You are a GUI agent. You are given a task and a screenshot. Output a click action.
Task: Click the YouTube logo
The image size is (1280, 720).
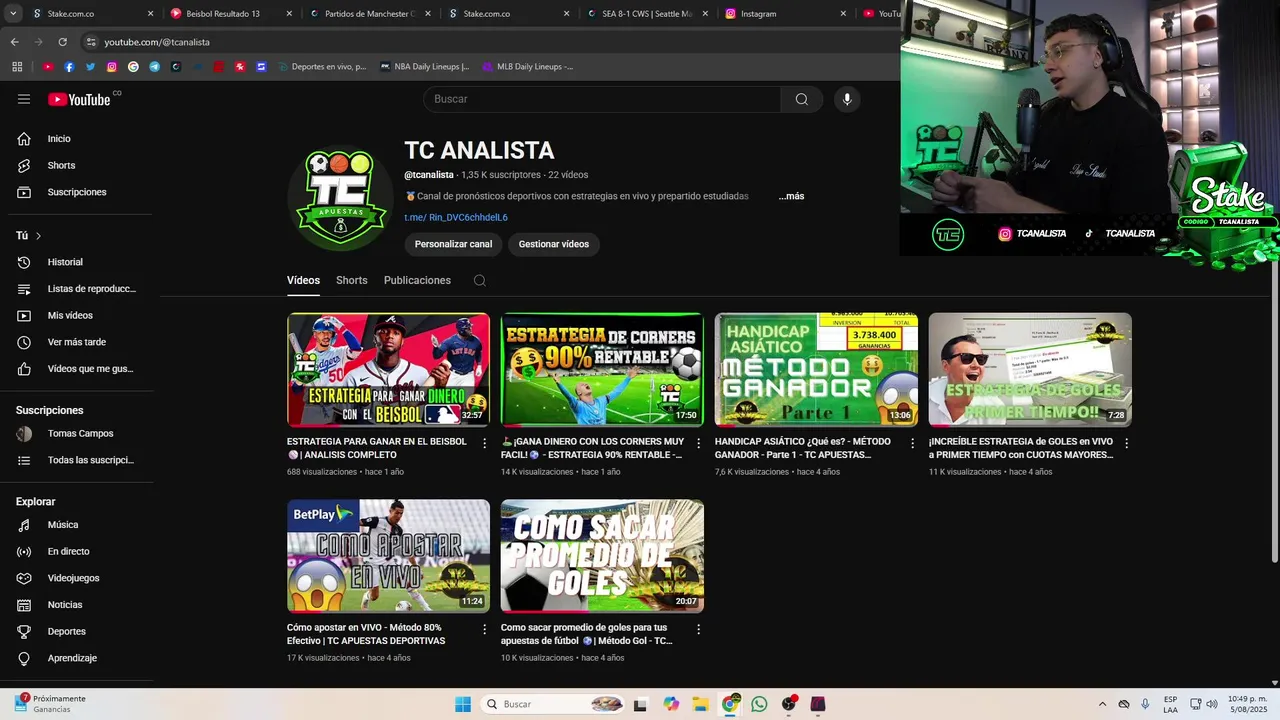(x=79, y=99)
